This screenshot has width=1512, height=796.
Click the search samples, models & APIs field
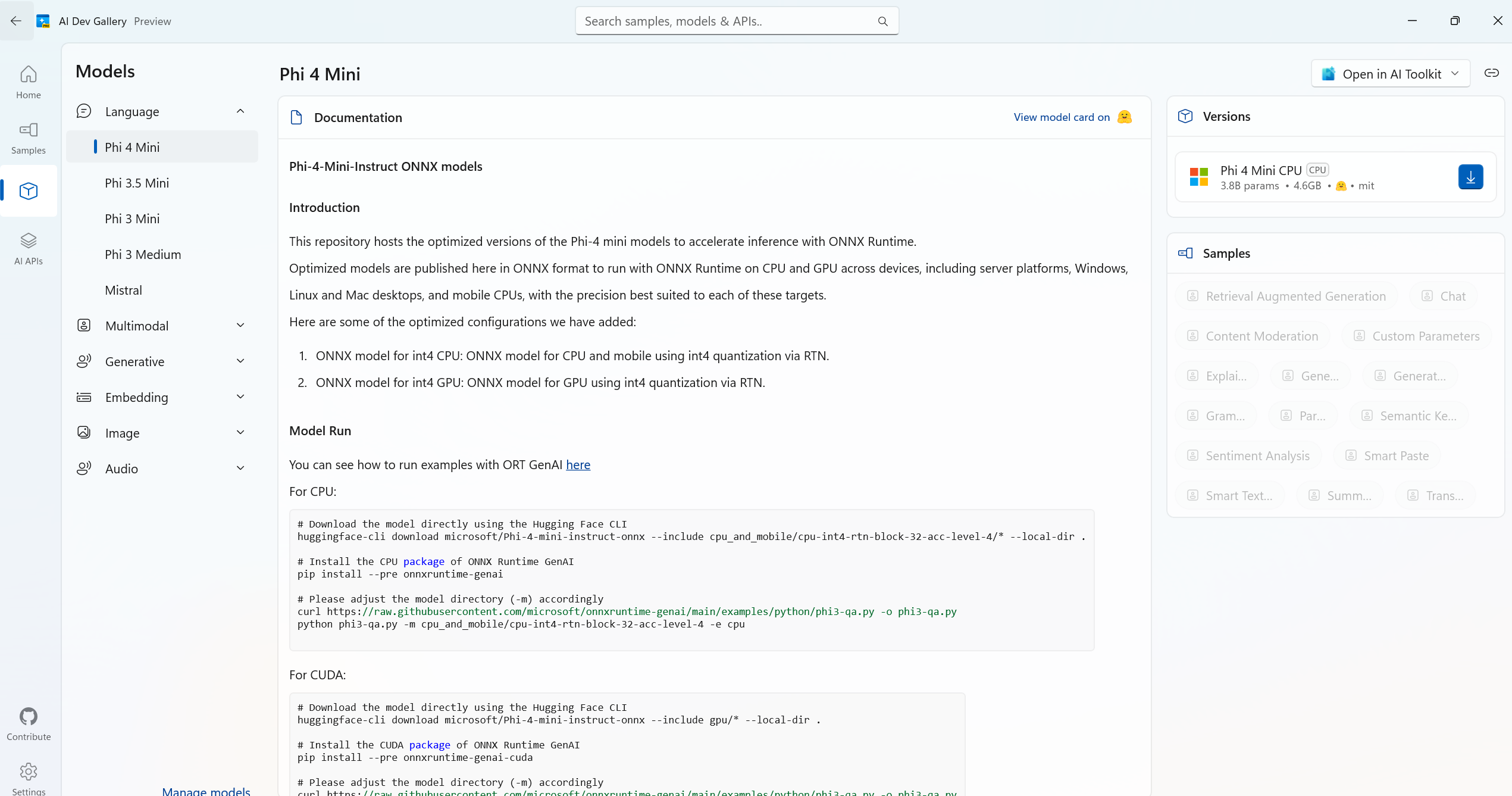click(x=737, y=21)
